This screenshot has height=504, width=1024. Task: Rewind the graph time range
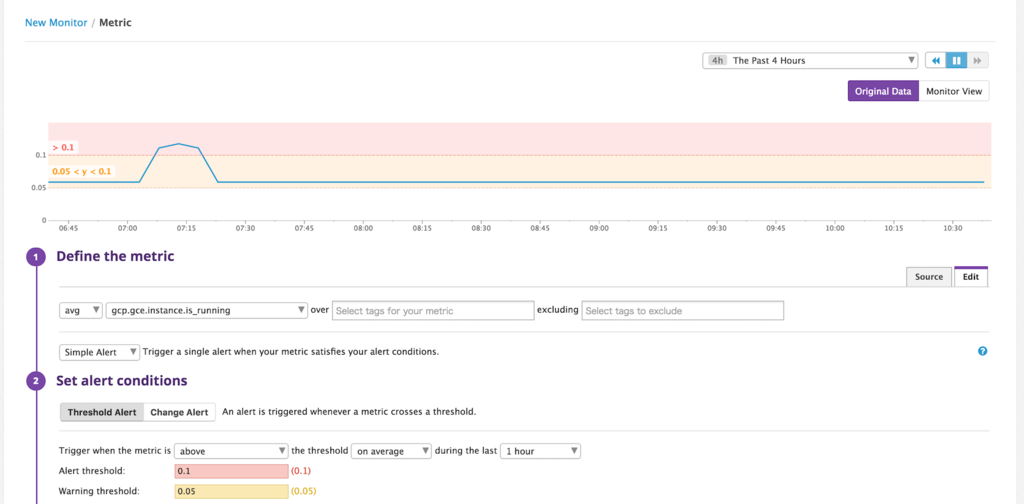(935, 61)
